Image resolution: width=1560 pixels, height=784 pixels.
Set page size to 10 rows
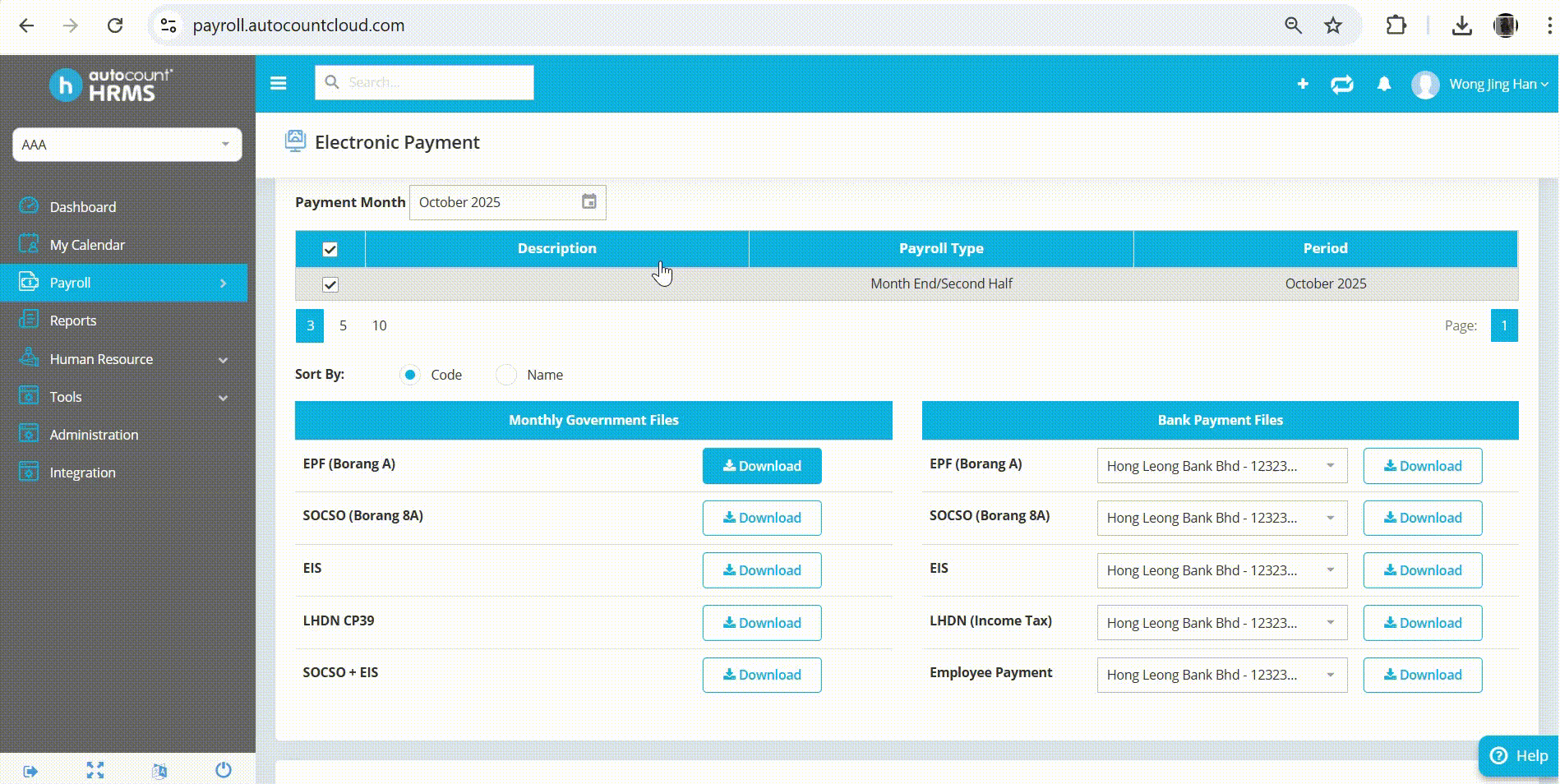coord(379,325)
